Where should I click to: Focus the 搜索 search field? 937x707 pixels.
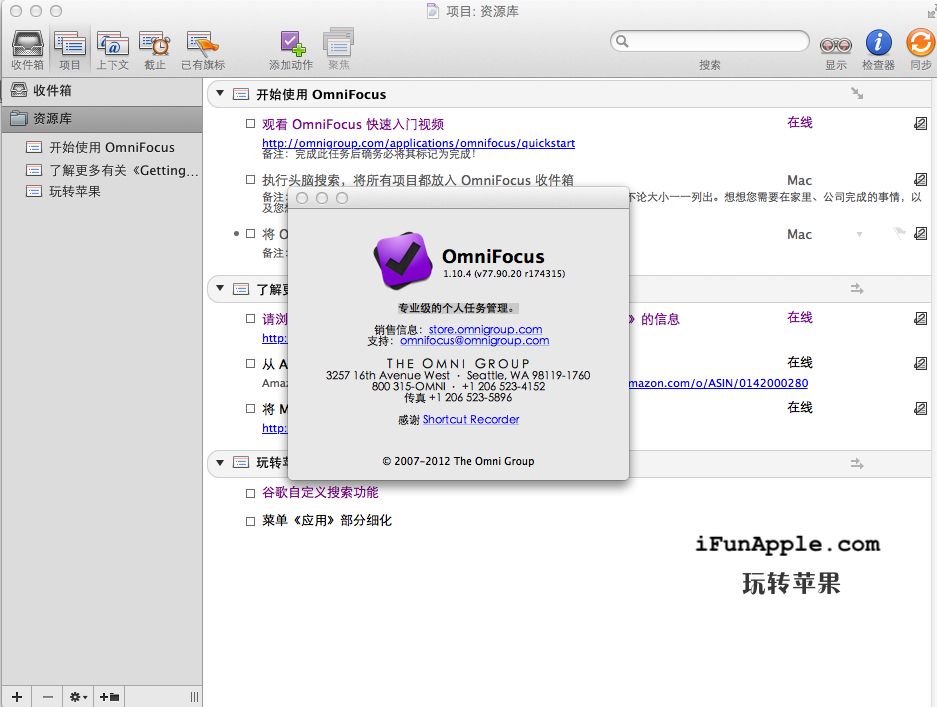point(710,41)
